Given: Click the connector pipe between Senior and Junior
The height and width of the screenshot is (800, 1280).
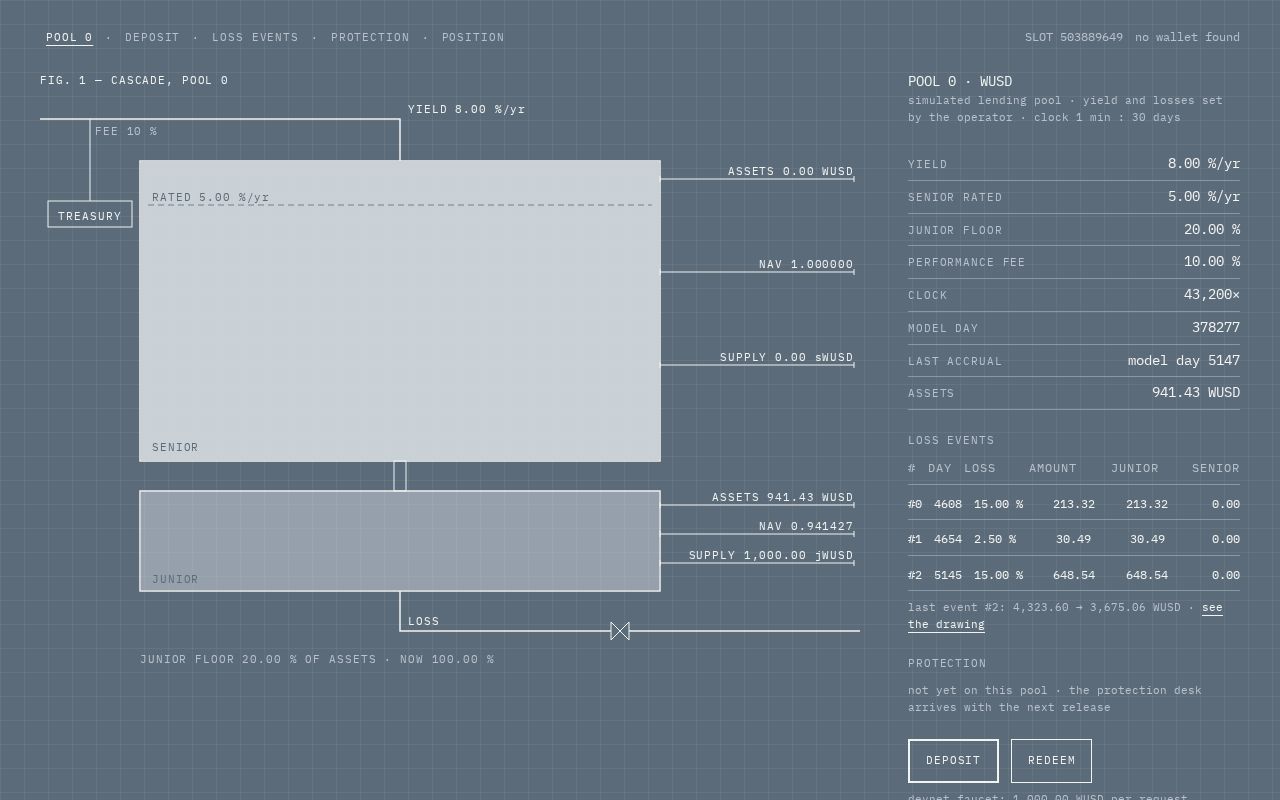Looking at the screenshot, I should 400,476.
